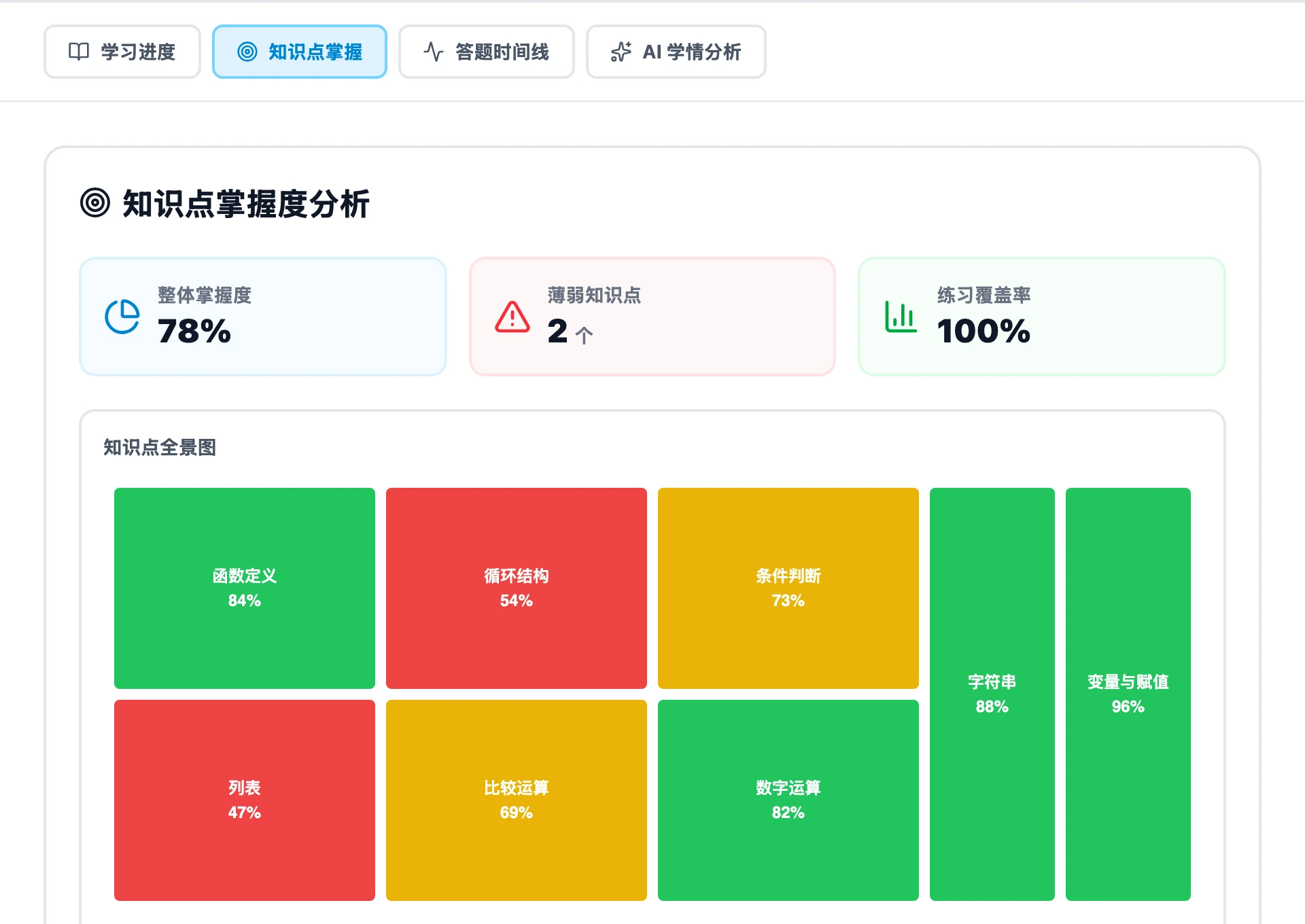Click the 78% overall mastery value
The width and height of the screenshot is (1305, 924).
194,332
